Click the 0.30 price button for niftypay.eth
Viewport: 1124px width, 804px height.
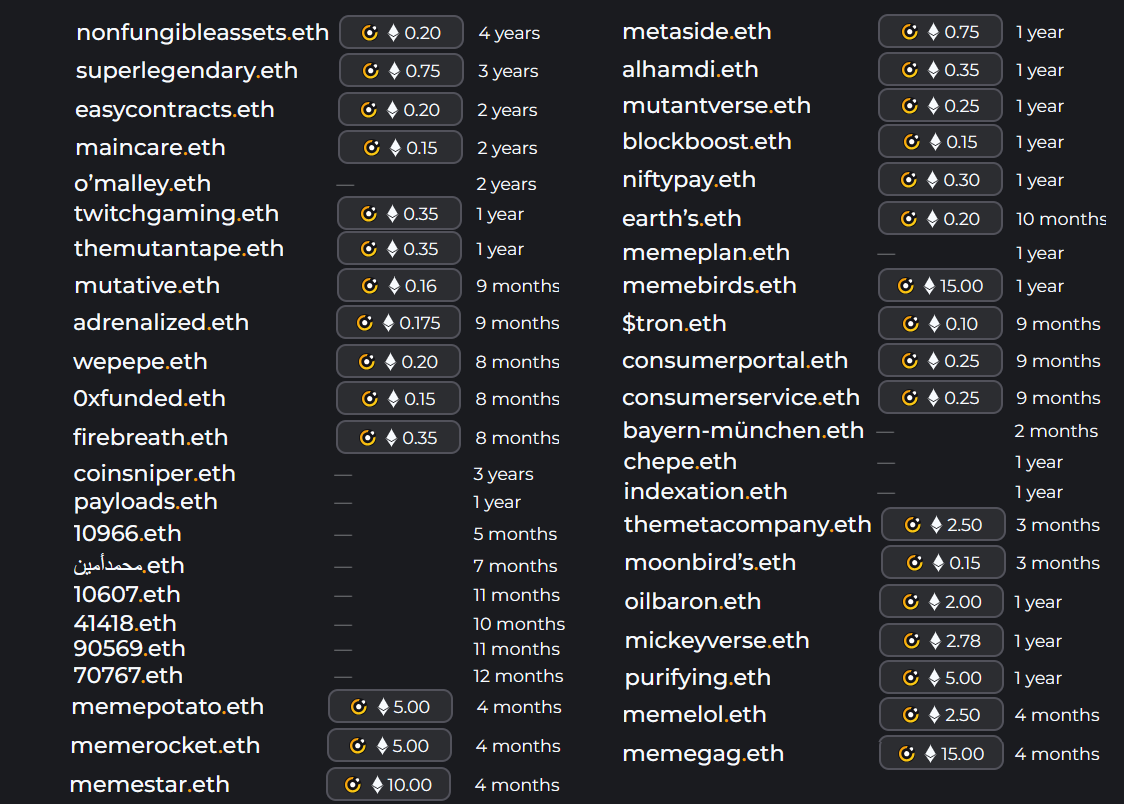[940, 180]
